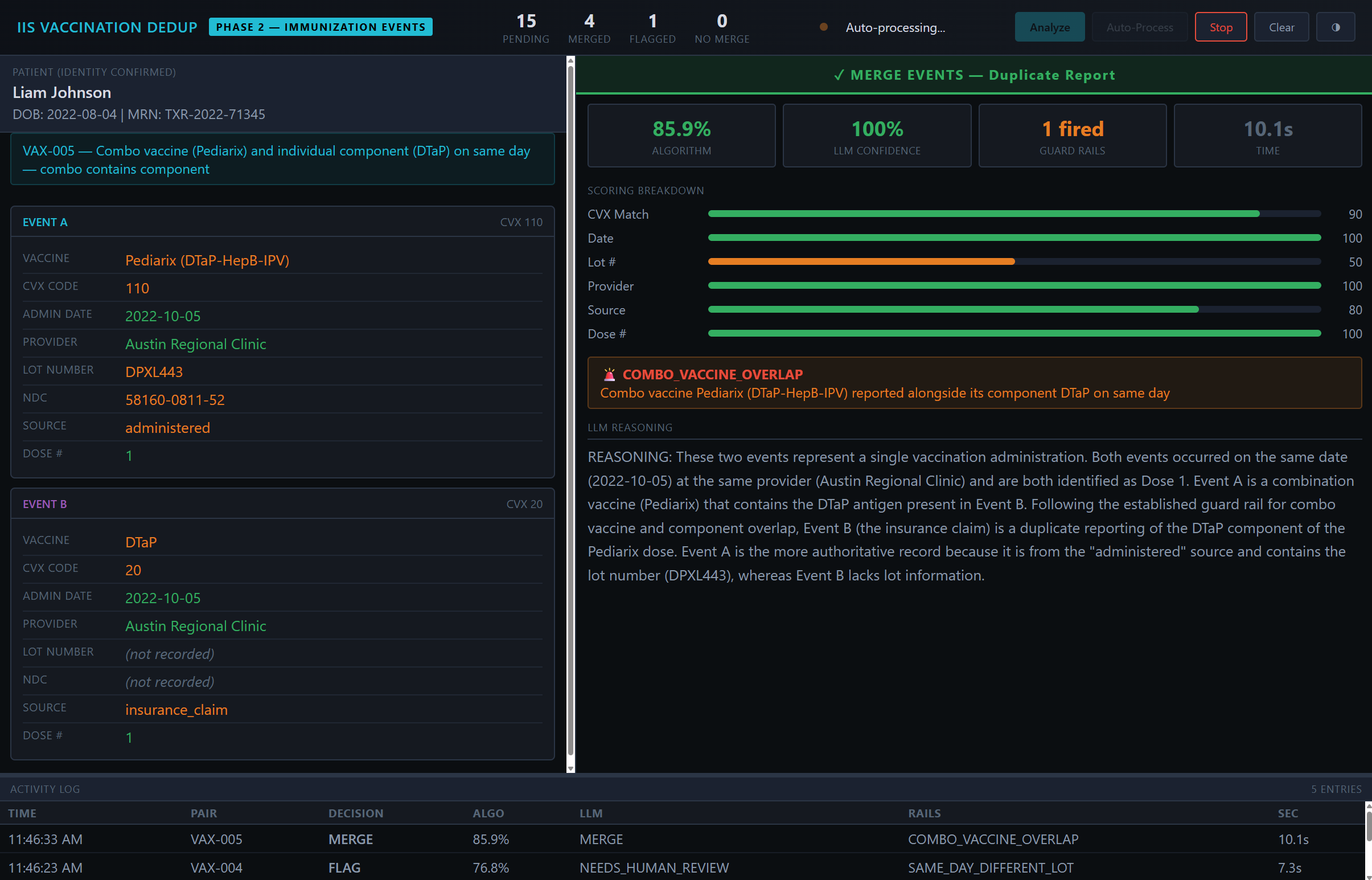Click the green CVX 110 badge on Event A

pyautogui.click(x=521, y=222)
